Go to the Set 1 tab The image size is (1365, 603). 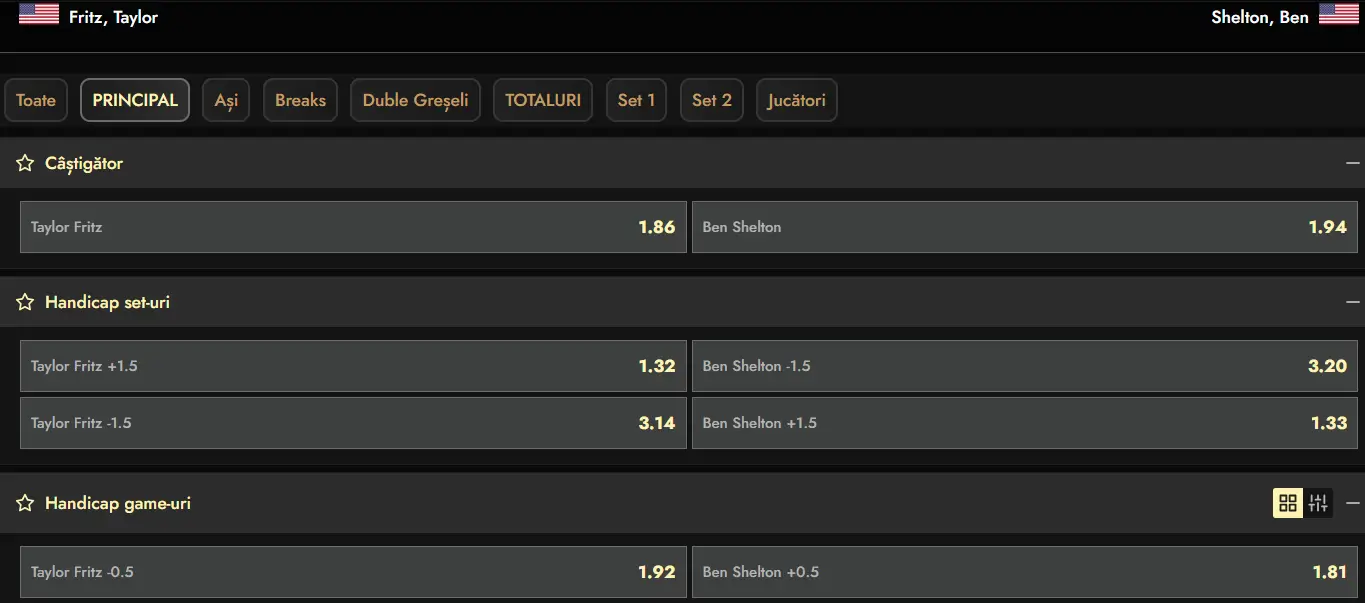coord(636,100)
